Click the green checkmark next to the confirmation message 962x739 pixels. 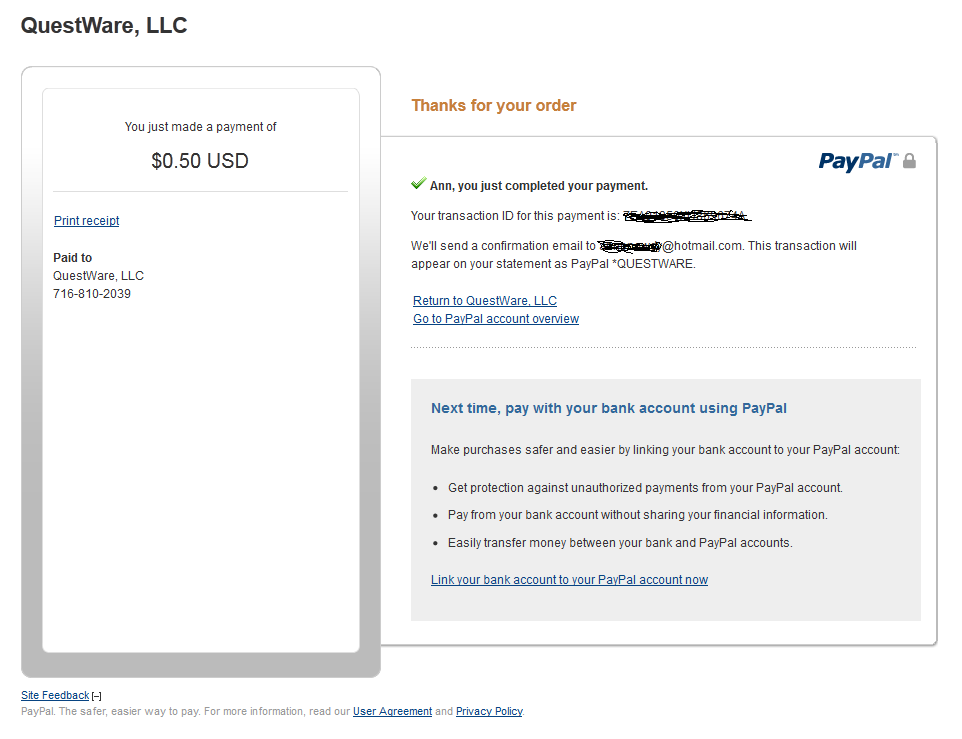point(418,184)
